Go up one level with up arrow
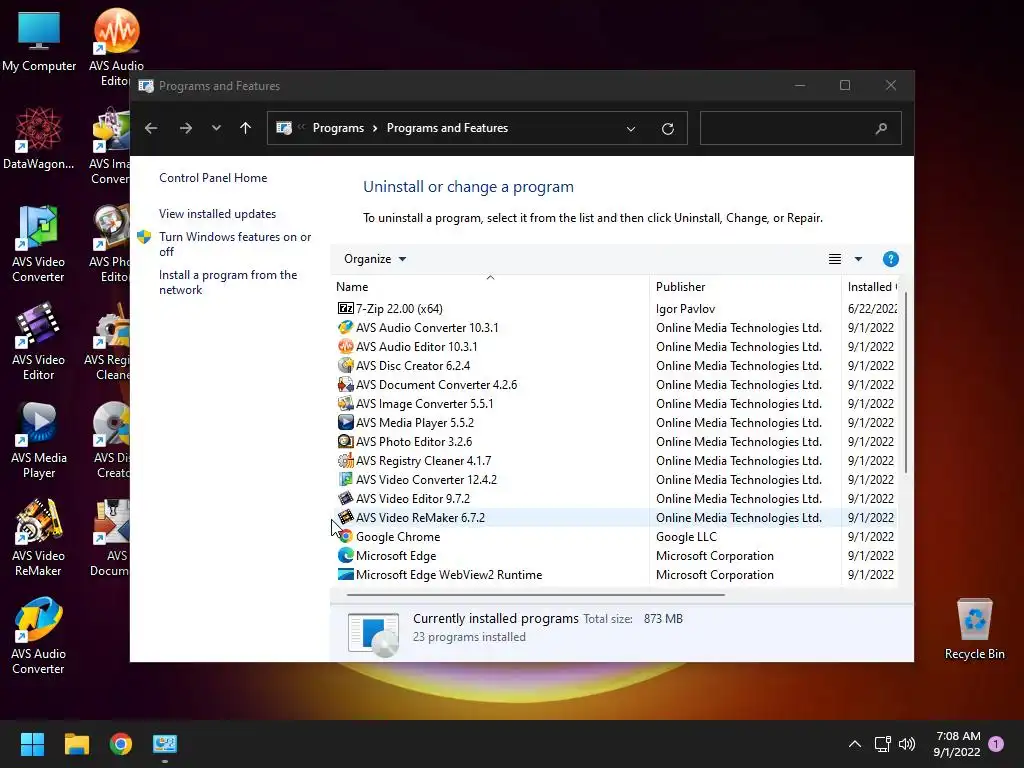1024x768 pixels. pyautogui.click(x=245, y=128)
